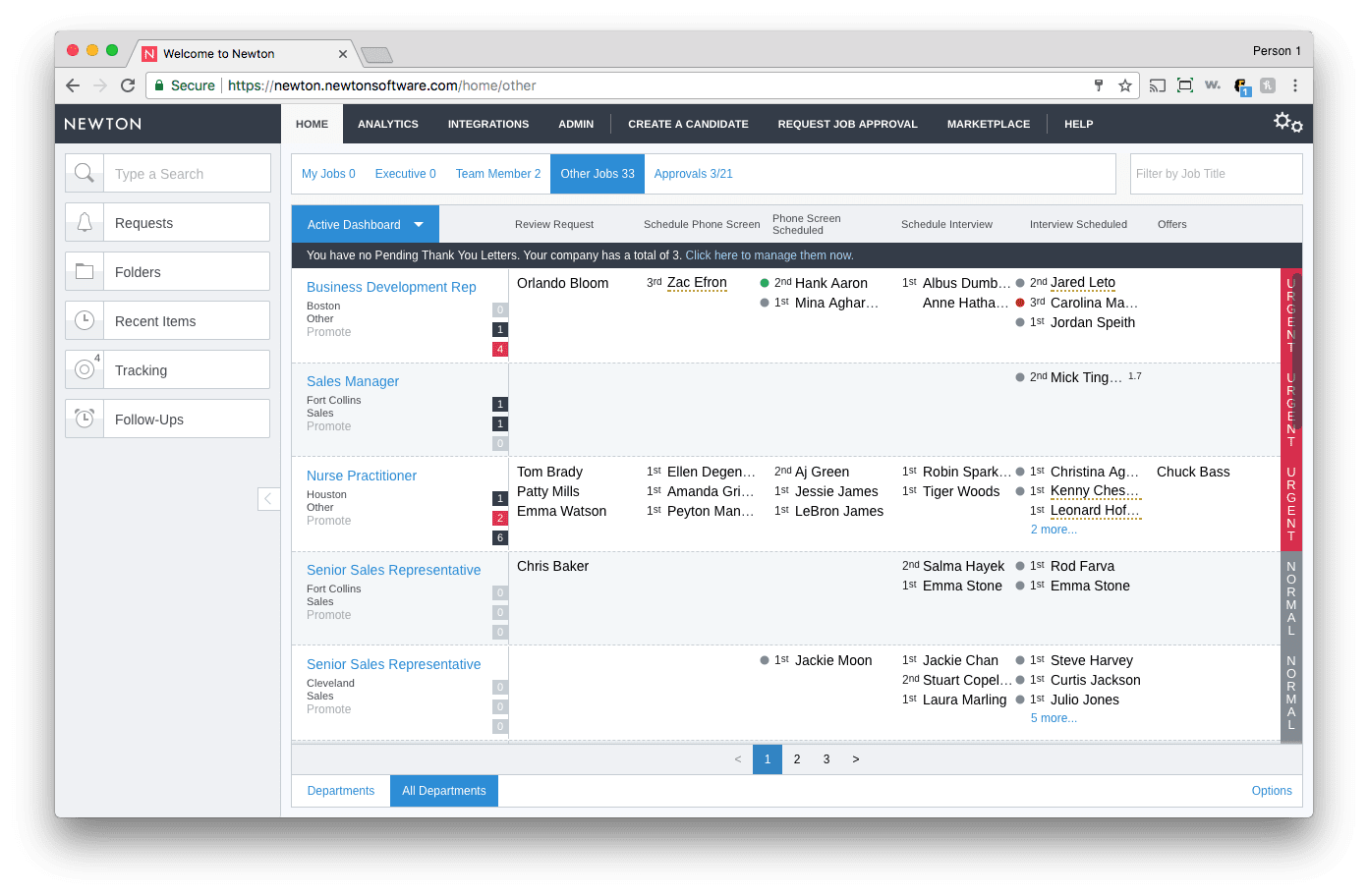Open Recent Items using its clock icon
This screenshot has height=896, width=1368.
pos(84,320)
